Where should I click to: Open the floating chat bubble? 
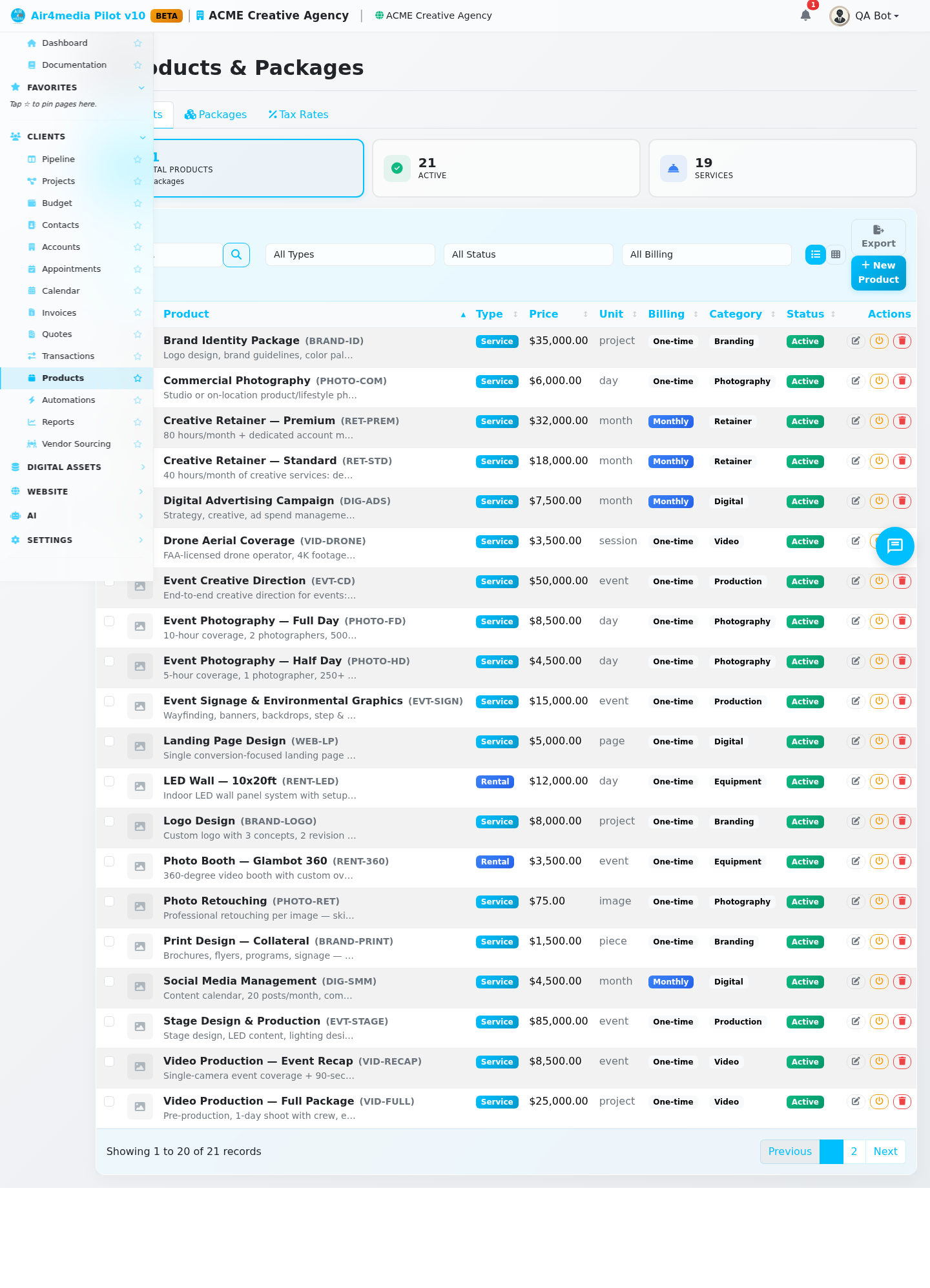895,546
